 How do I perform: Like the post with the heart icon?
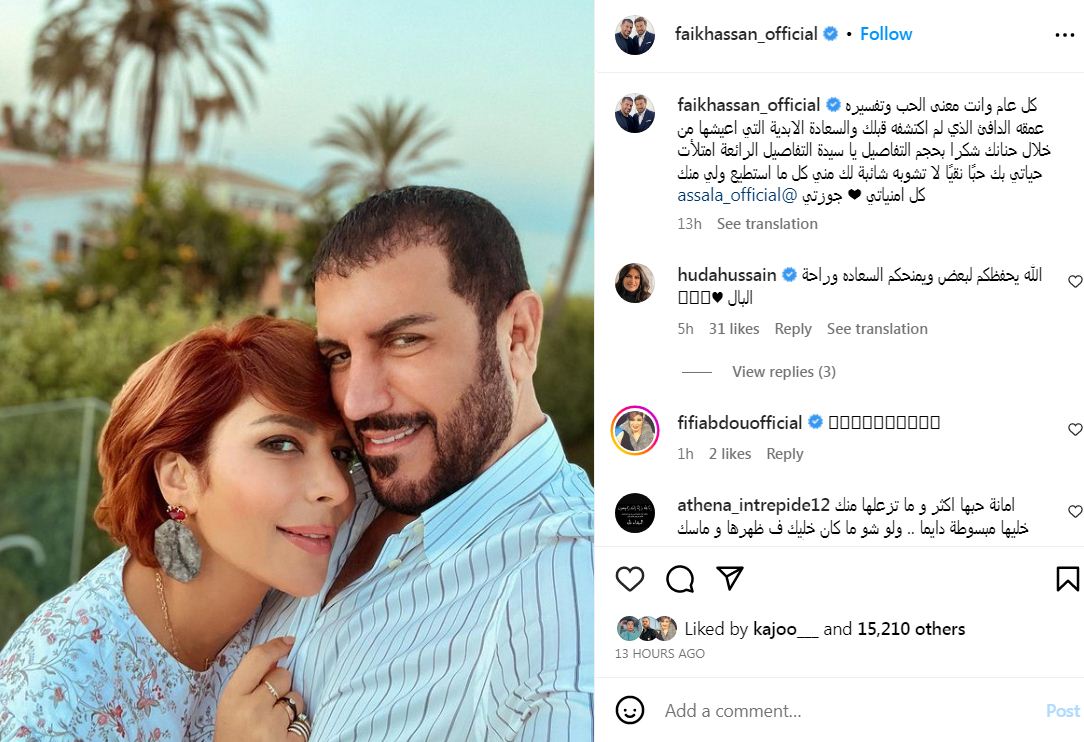pyautogui.click(x=630, y=579)
